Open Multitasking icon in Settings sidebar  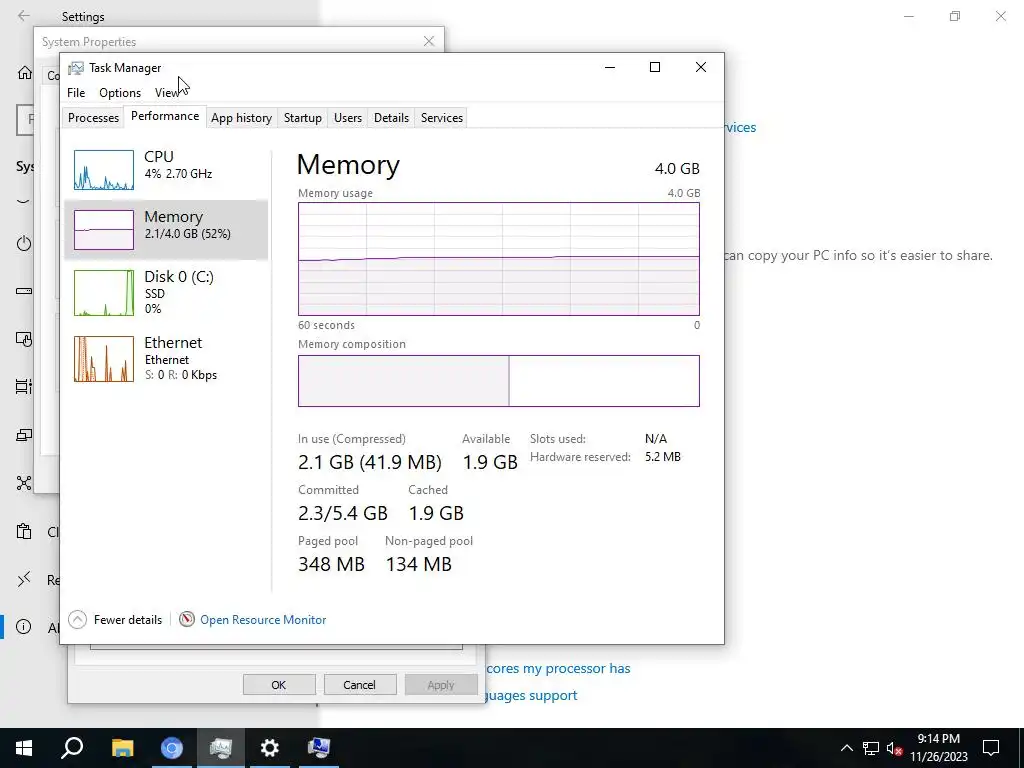[x=24, y=387]
